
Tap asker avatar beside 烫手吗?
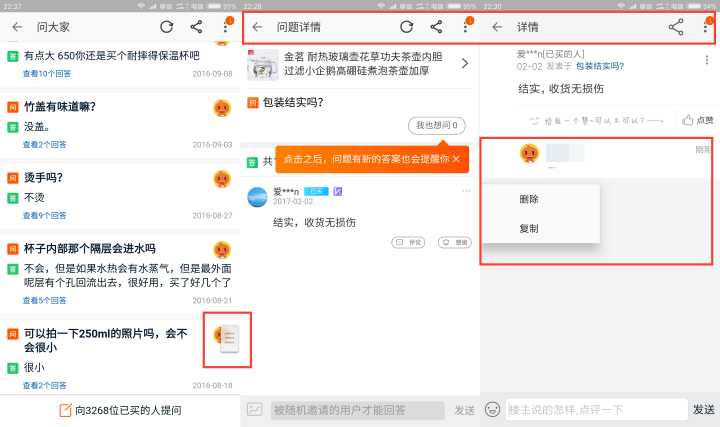click(222, 179)
